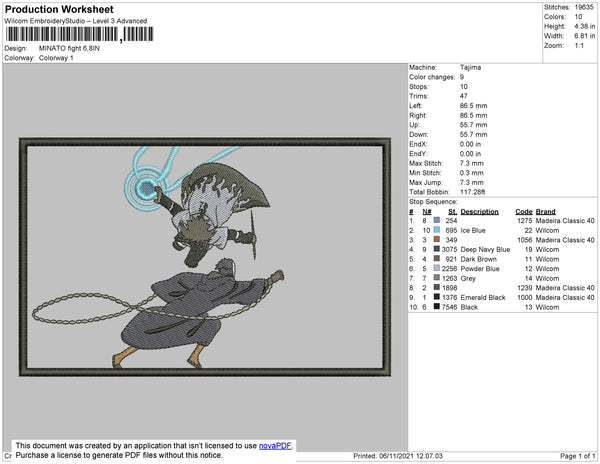This screenshot has width=600, height=464.
Task: Select the Powder Blue thread swatch
Action: click(x=437, y=268)
